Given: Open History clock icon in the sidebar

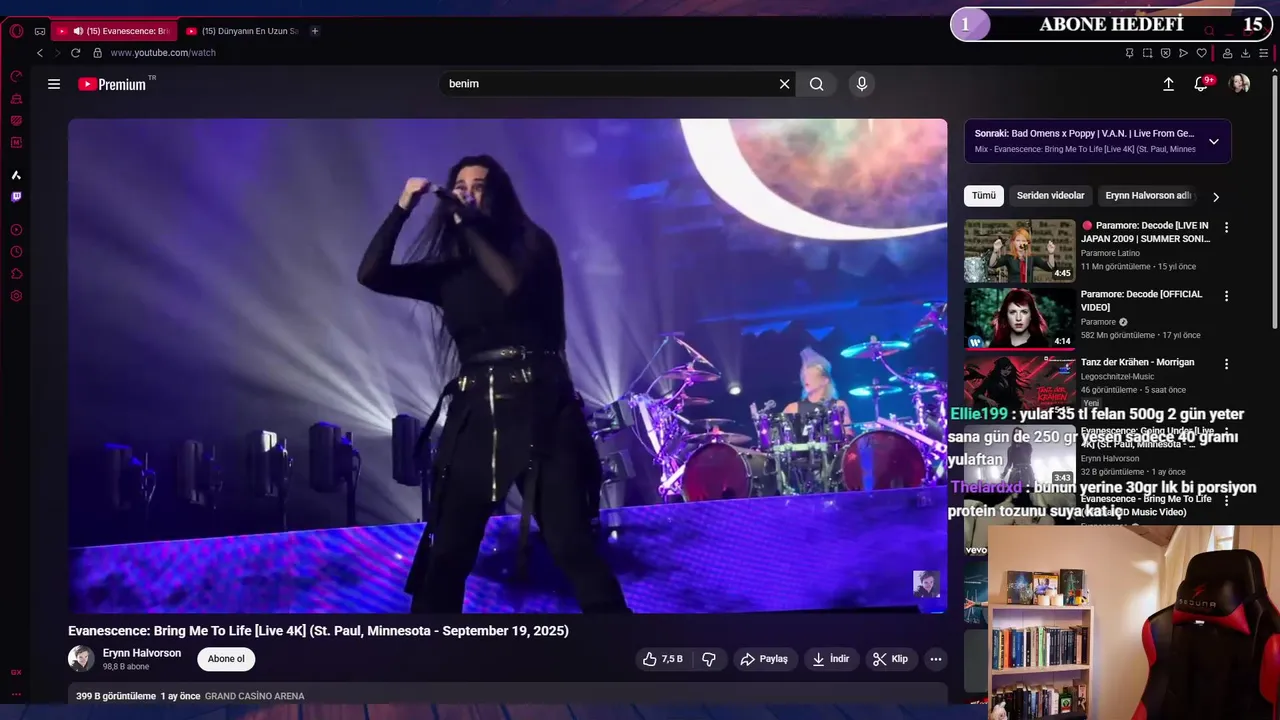Looking at the screenshot, I should [x=16, y=252].
